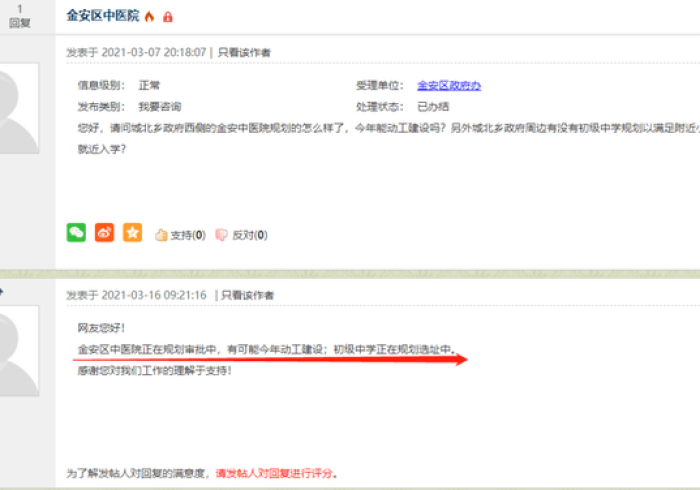This screenshot has height=490, width=700.
Task: Click the timestamp 2021-03-16 09:21:16
Action: [x=154, y=295]
